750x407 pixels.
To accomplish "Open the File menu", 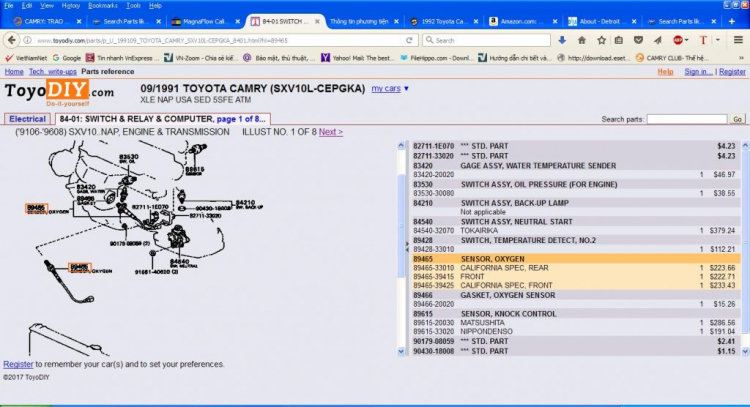I will point(9,6).
